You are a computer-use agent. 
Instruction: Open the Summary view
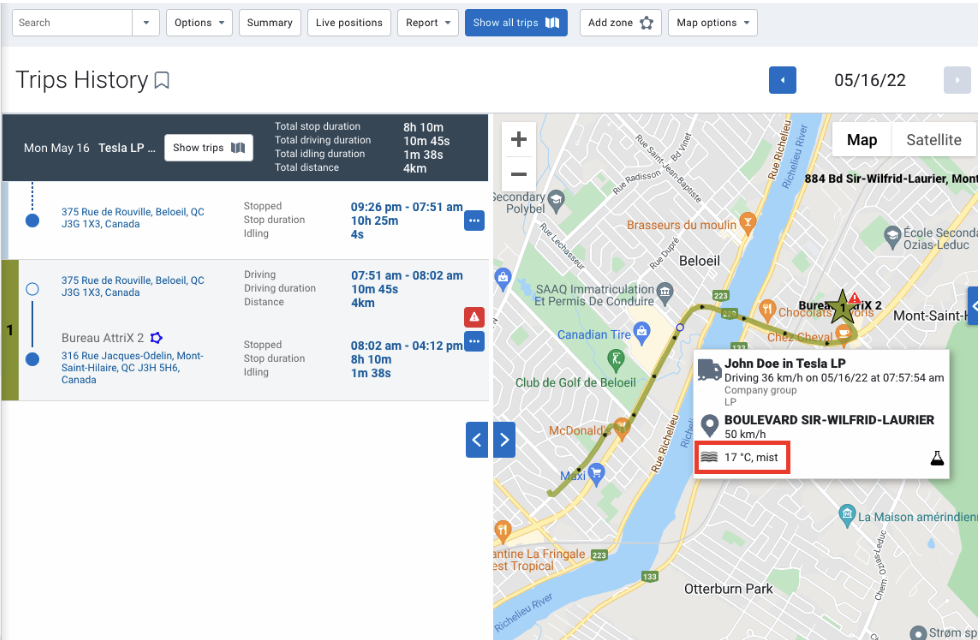point(269,22)
